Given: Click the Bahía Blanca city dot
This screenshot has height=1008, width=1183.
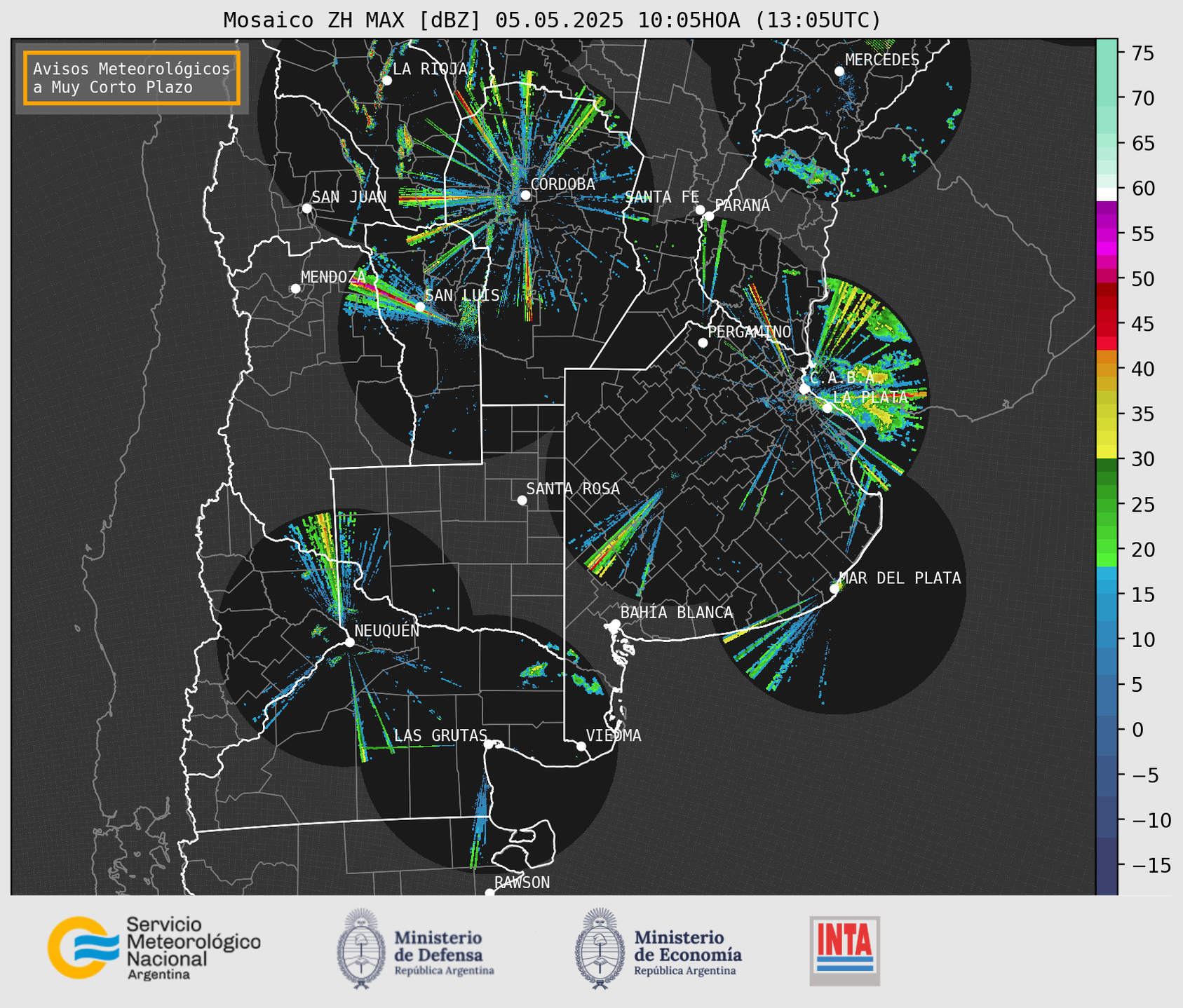Looking at the screenshot, I should tap(615, 624).
